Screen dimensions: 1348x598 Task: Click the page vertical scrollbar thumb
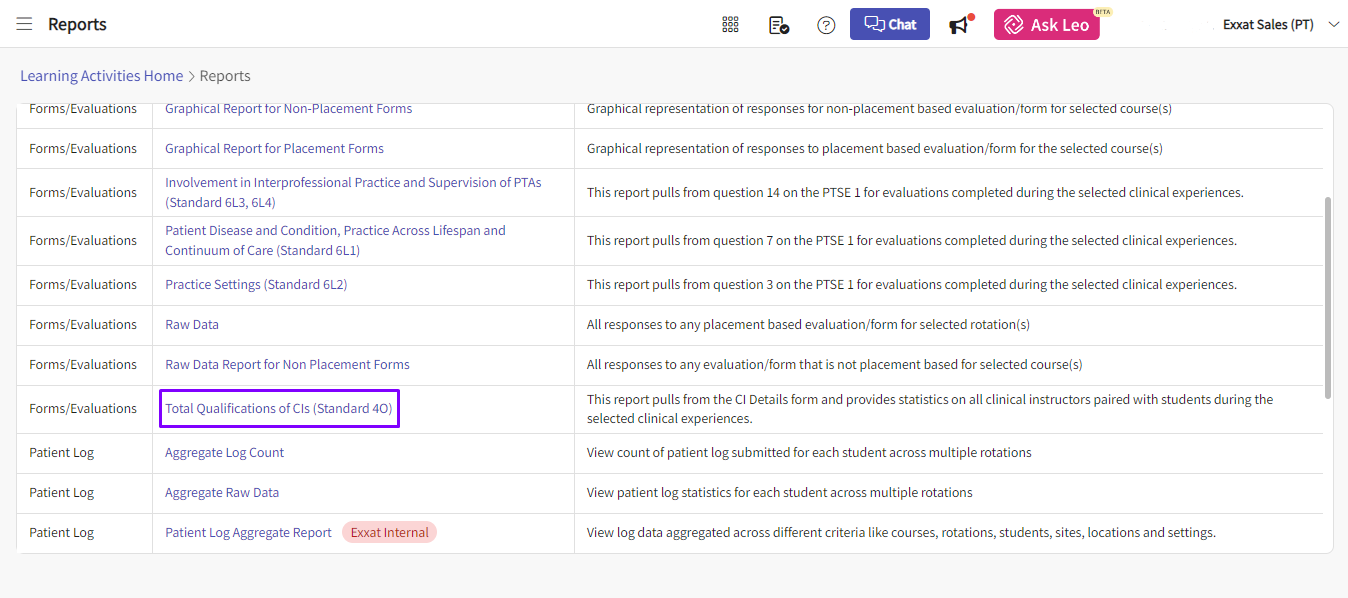1327,297
